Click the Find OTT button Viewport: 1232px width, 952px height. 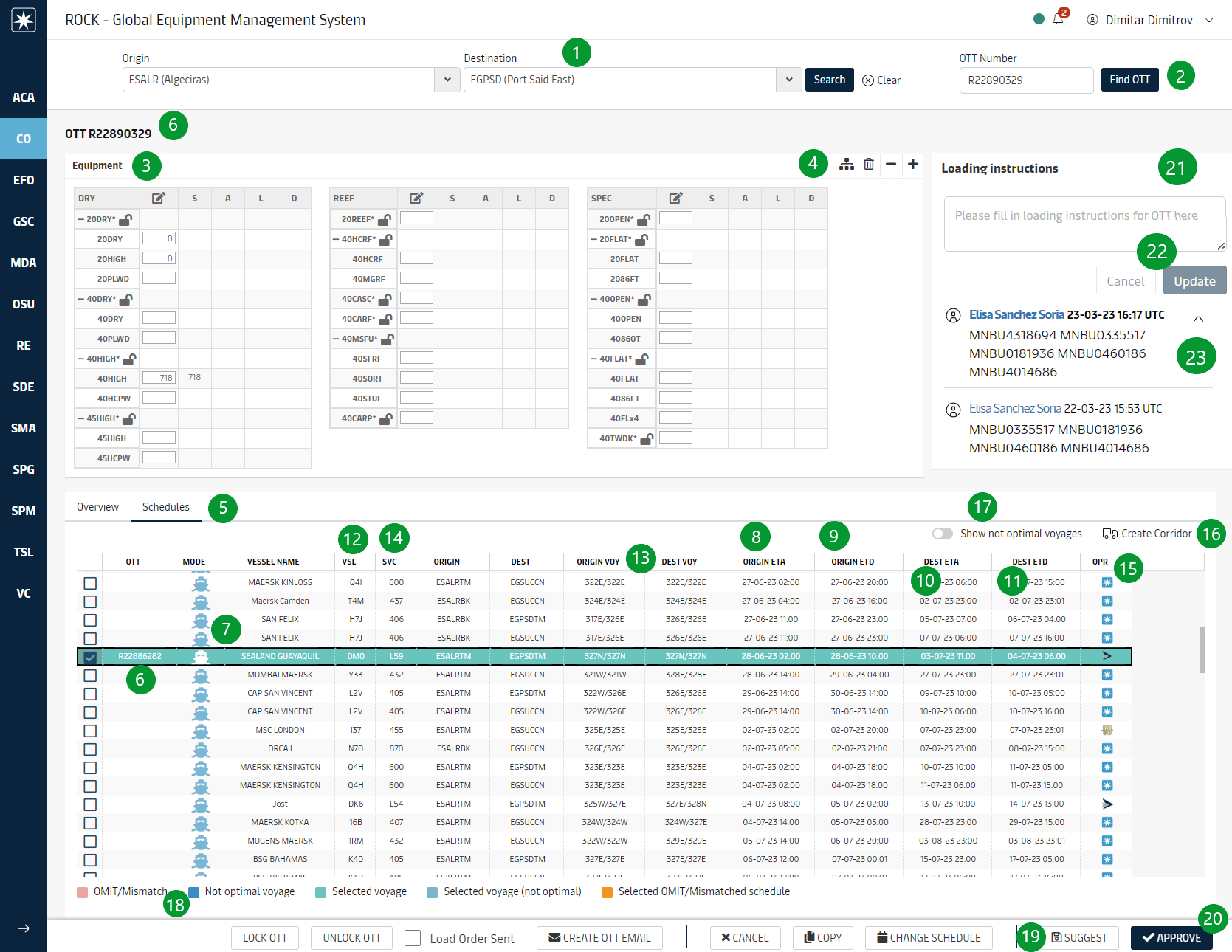tap(1129, 80)
